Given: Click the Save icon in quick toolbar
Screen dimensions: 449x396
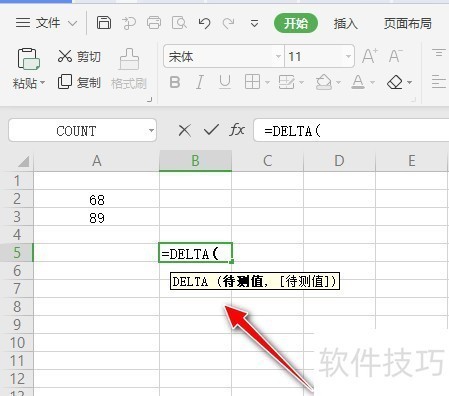Looking at the screenshot, I should [104, 23].
